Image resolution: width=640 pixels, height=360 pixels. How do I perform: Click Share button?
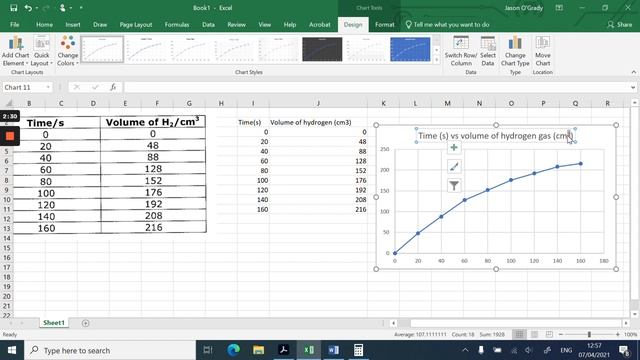(620, 24)
